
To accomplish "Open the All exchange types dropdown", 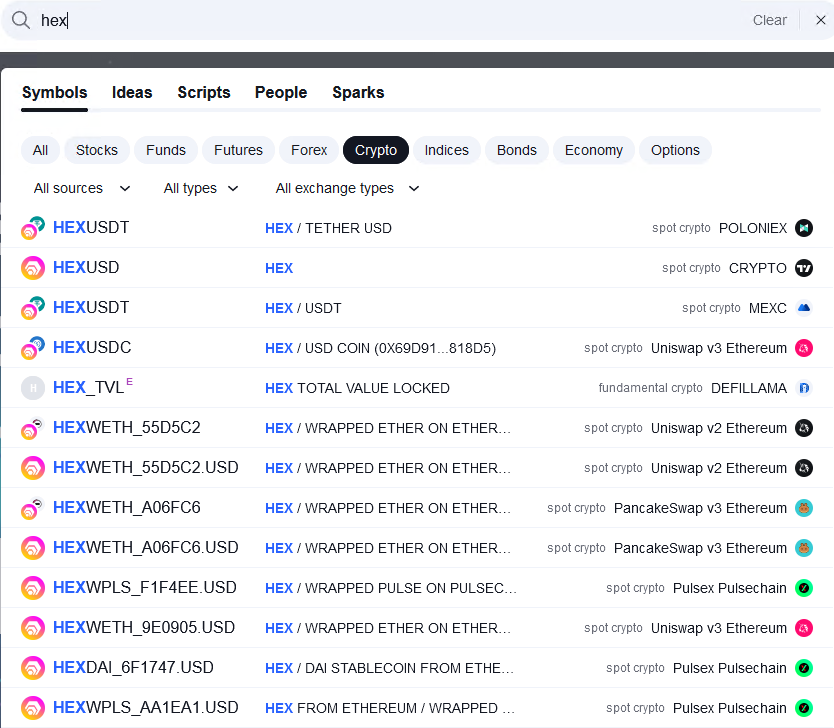I will click(x=347, y=188).
